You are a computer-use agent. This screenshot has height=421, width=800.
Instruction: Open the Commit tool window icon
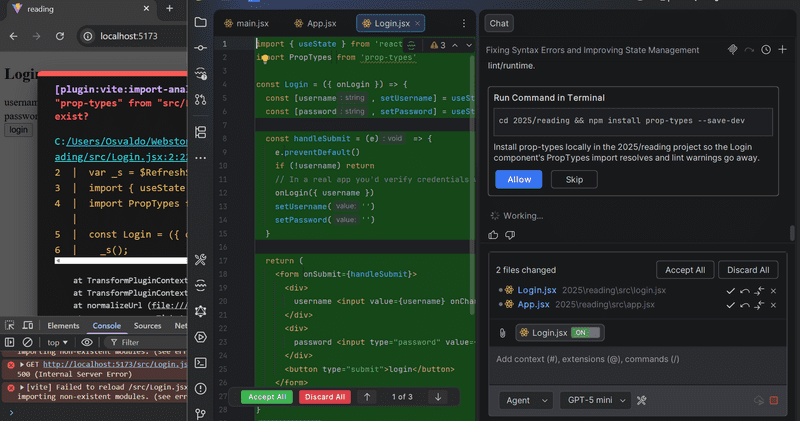click(x=201, y=48)
